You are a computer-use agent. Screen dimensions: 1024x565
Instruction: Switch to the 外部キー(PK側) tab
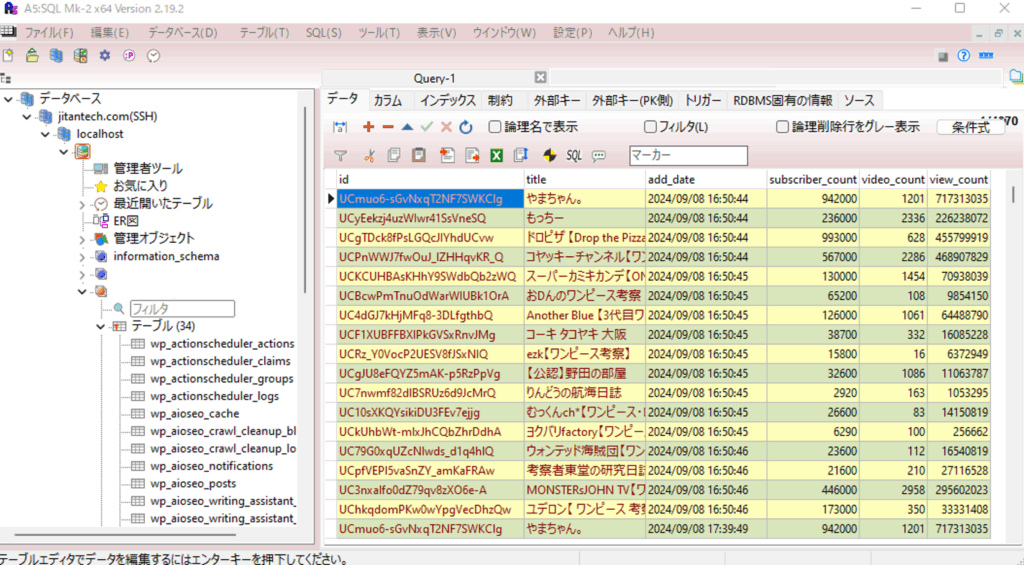[632, 100]
